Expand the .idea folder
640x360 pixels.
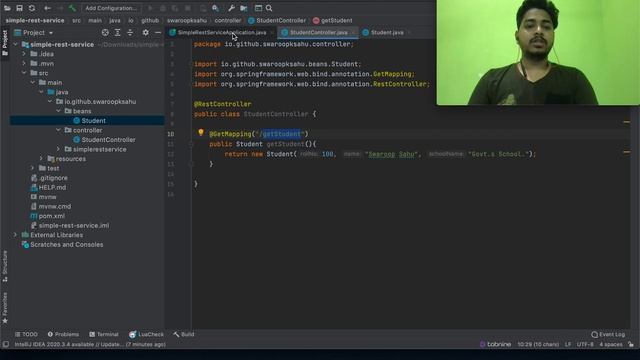pyautogui.click(x=24, y=54)
